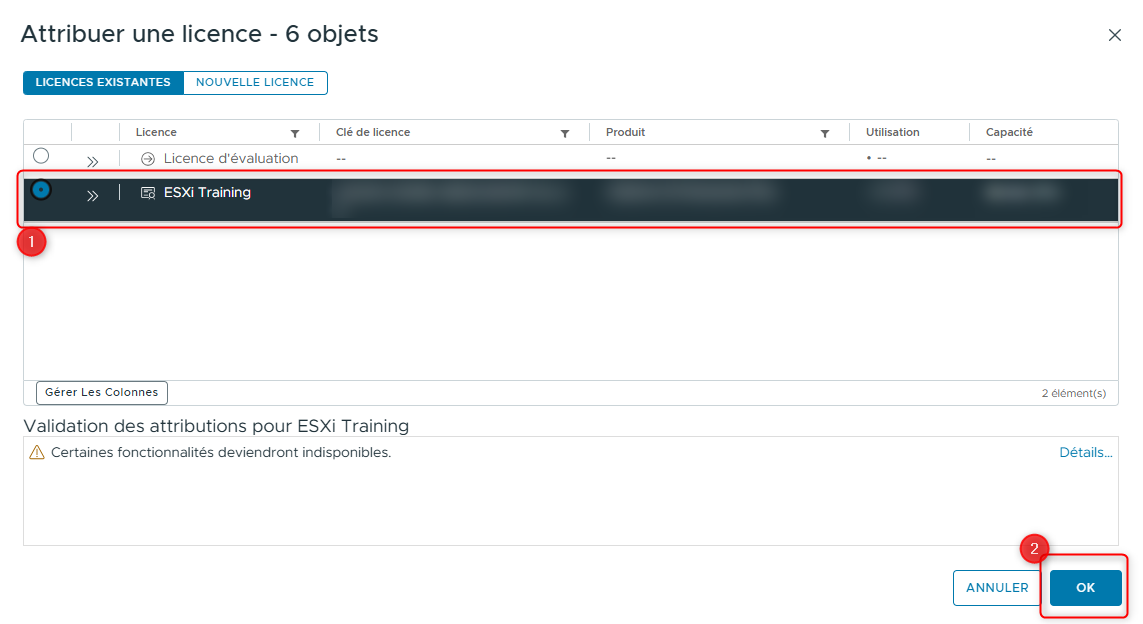Click the Produit column filter icon

tap(825, 133)
